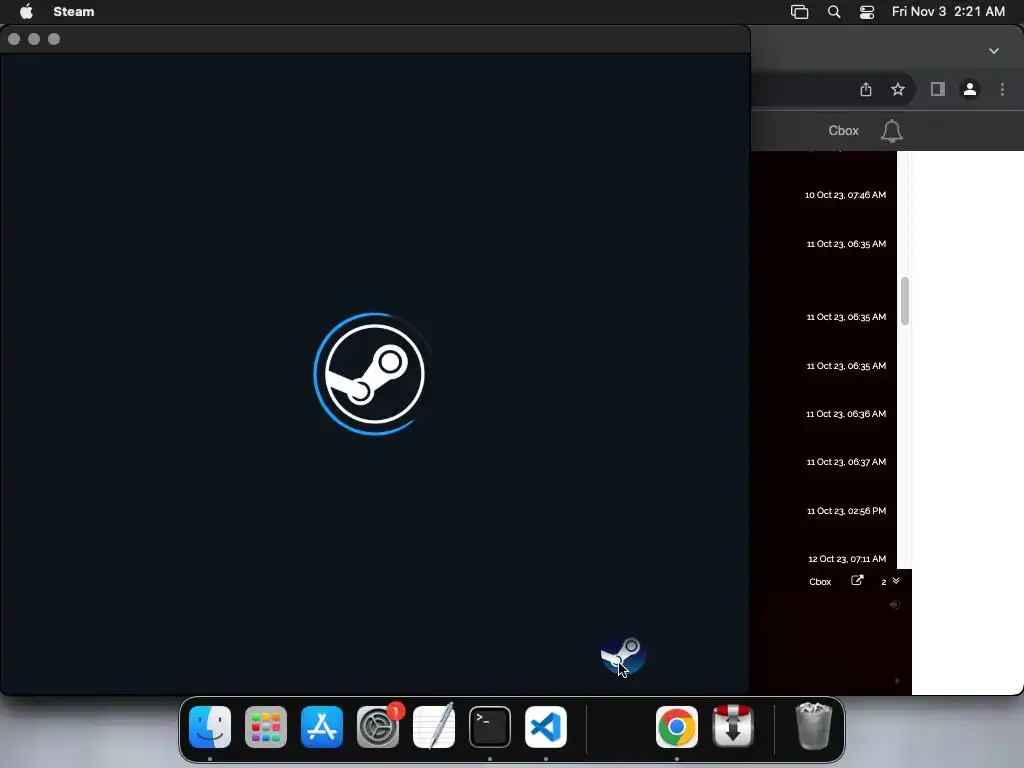Open the Apple menu
This screenshot has height=768, width=1024.
pos(26,11)
